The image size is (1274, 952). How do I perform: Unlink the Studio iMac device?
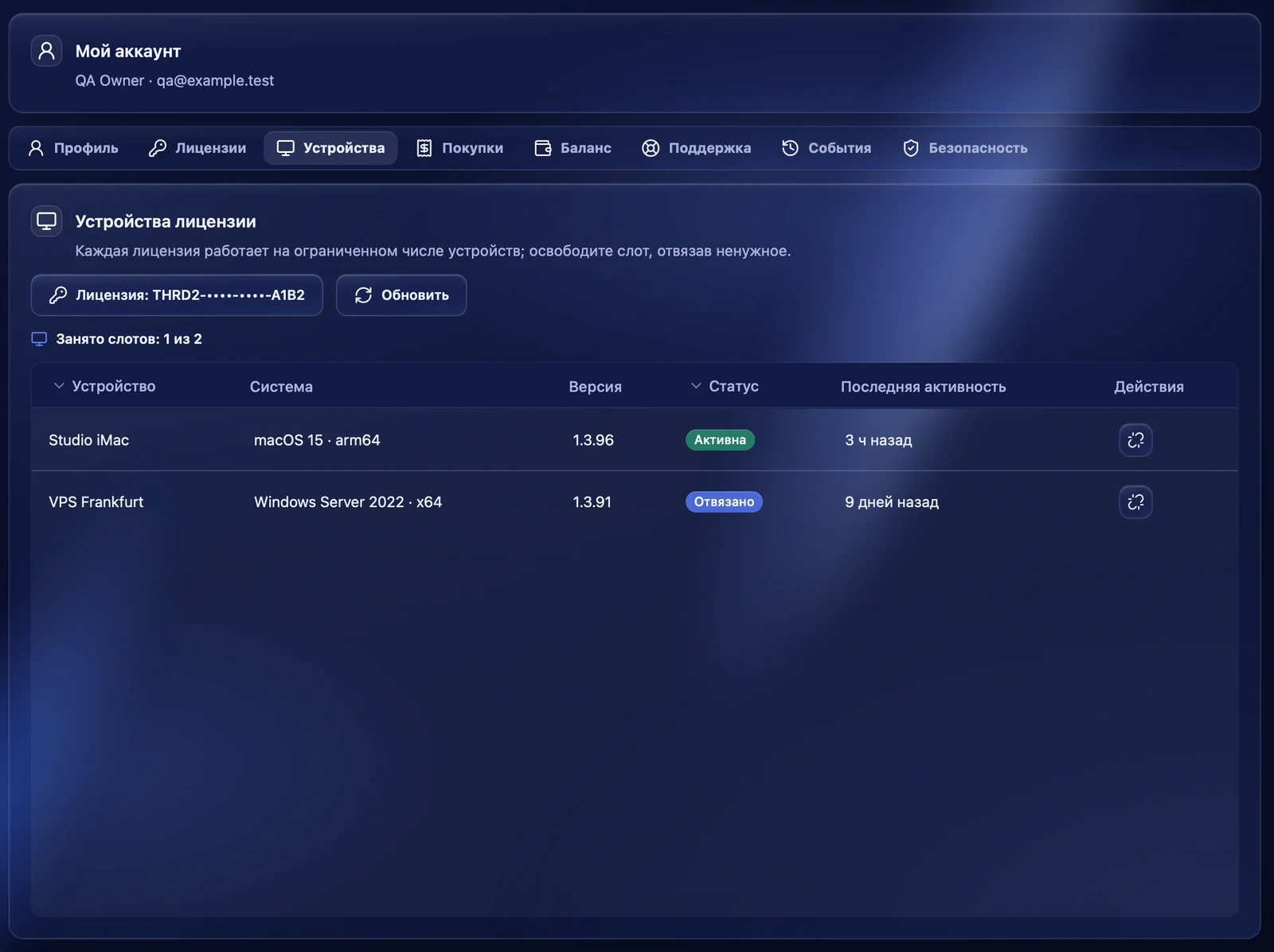coord(1135,440)
